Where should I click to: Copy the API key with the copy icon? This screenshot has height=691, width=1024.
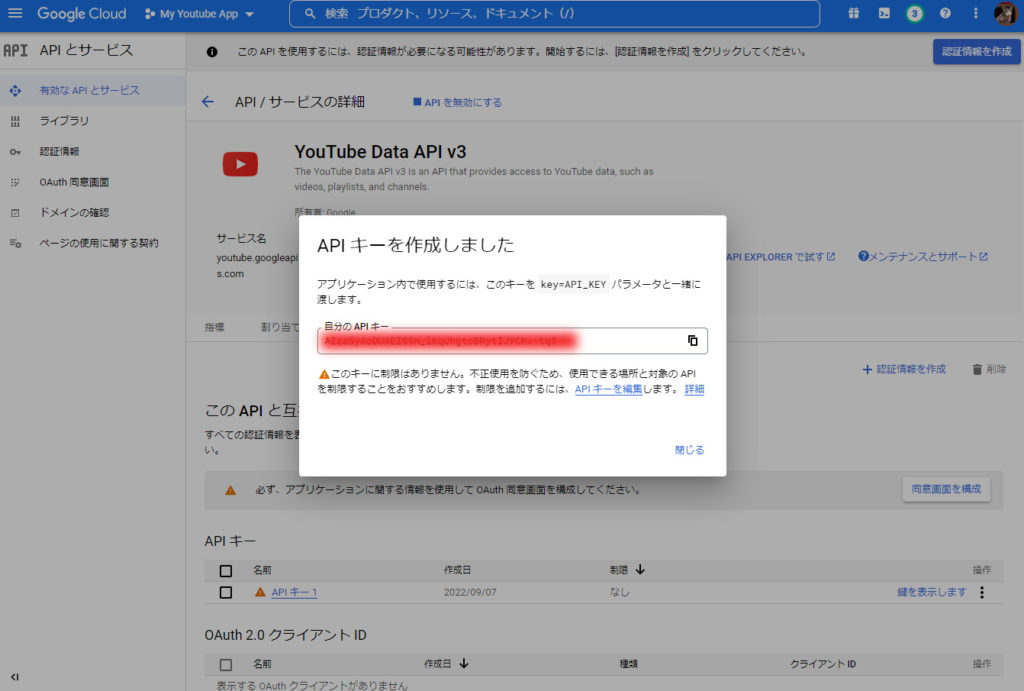(692, 340)
